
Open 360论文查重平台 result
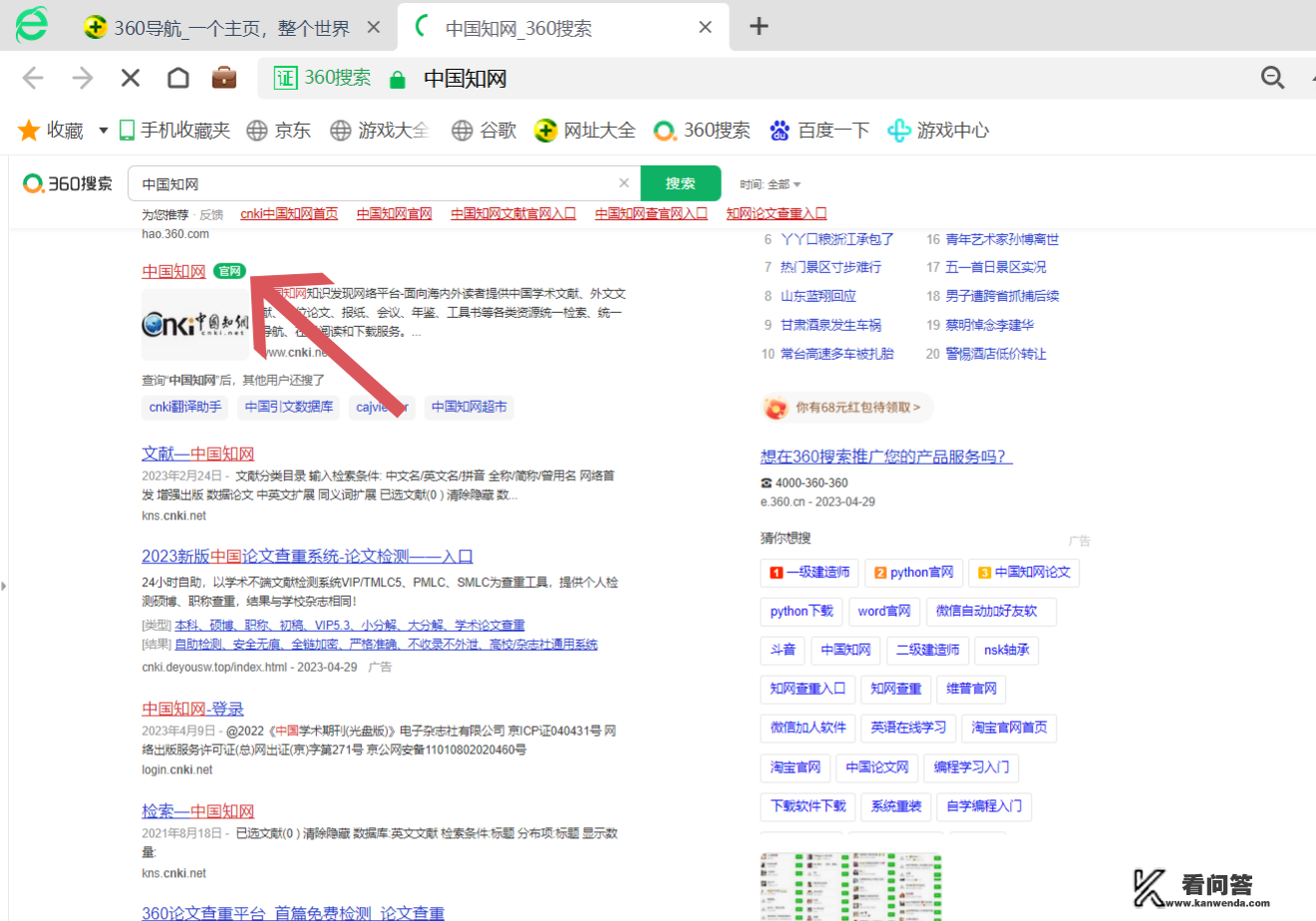tap(293, 913)
